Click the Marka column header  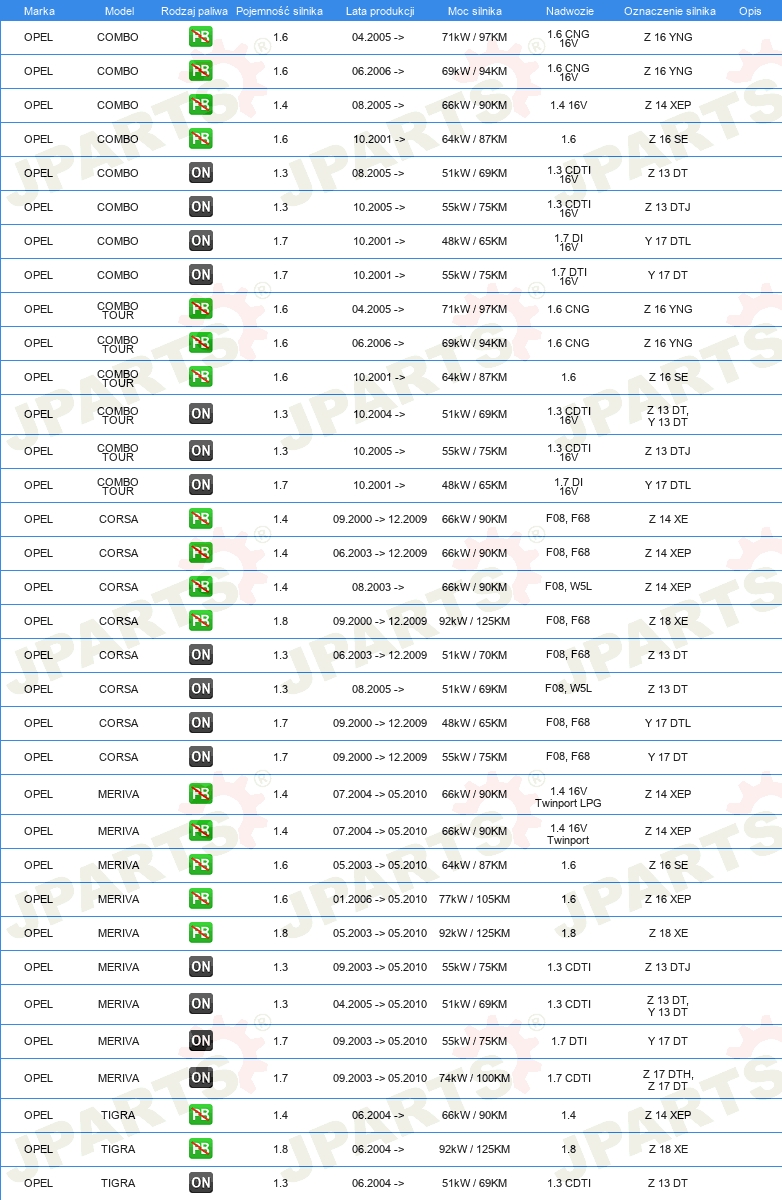point(39,10)
